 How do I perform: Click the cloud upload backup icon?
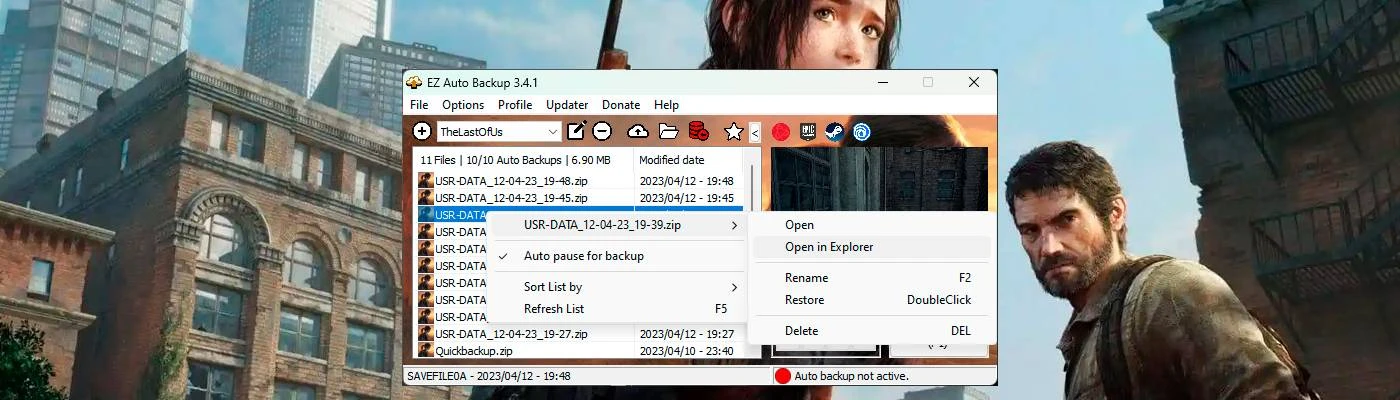638,131
